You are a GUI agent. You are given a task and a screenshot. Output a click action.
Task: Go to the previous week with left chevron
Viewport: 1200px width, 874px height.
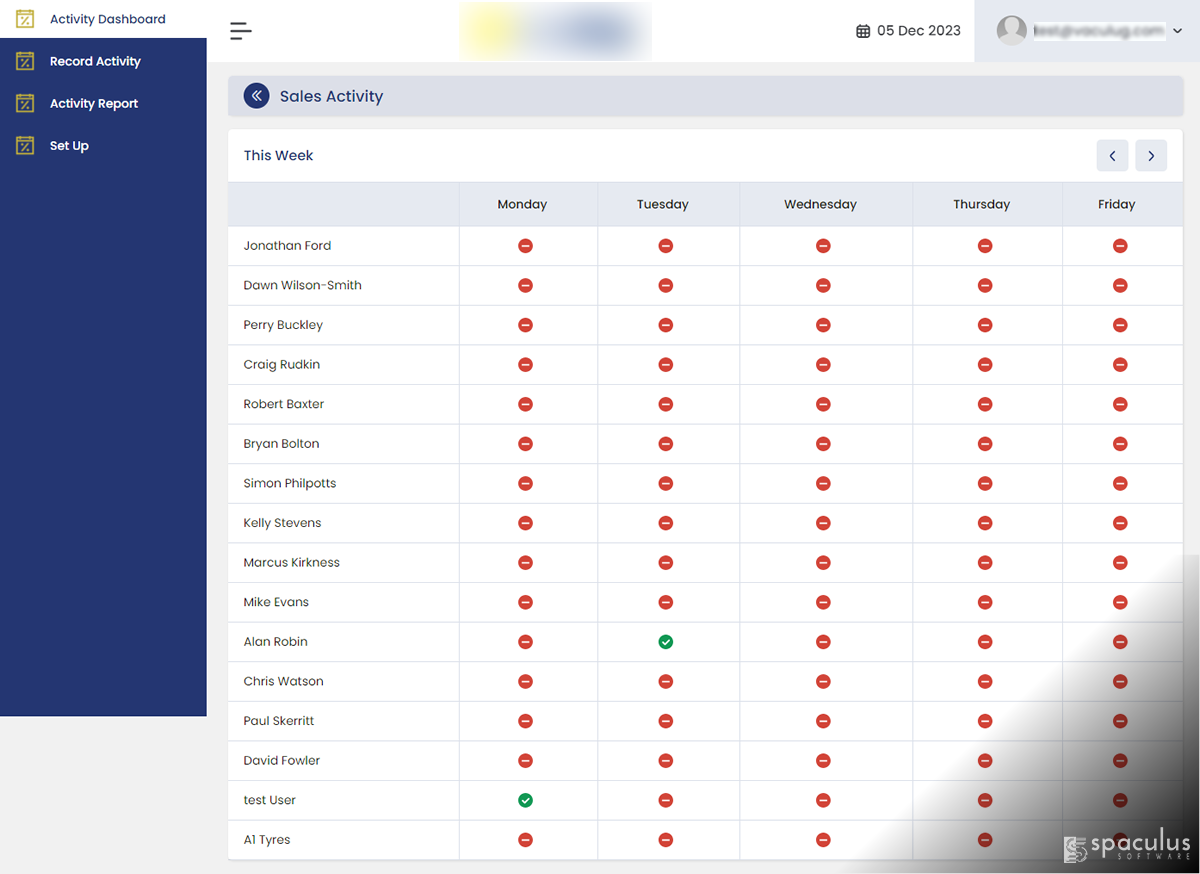pyautogui.click(x=1112, y=156)
